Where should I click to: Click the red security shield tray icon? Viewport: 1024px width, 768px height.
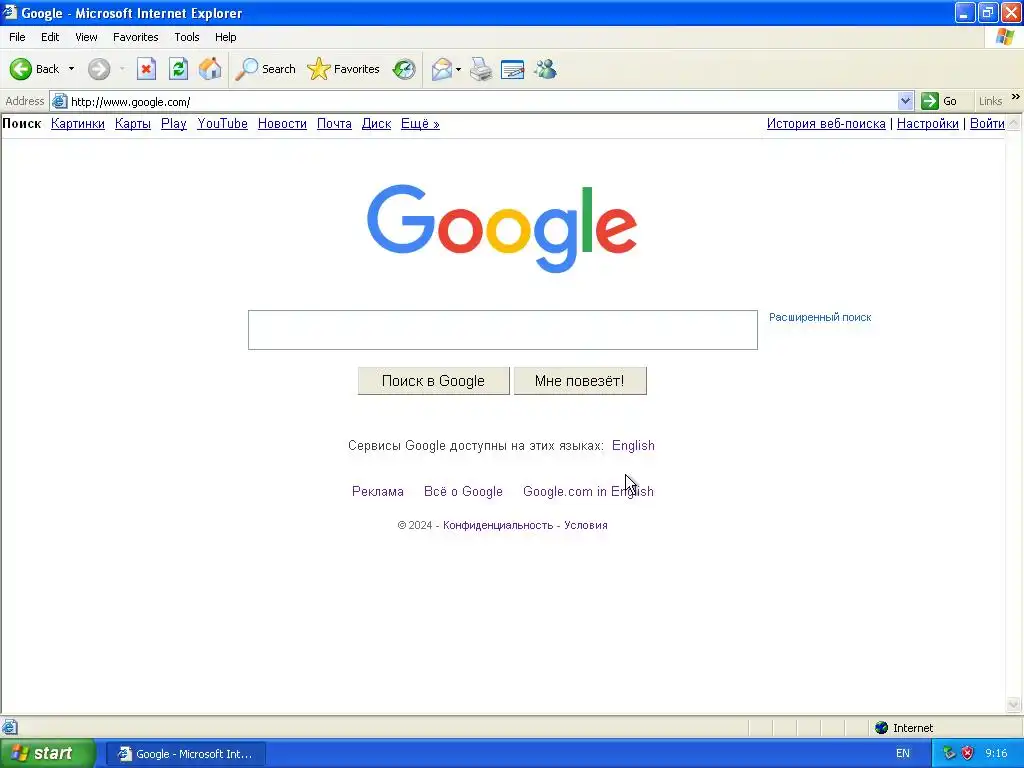(x=967, y=753)
